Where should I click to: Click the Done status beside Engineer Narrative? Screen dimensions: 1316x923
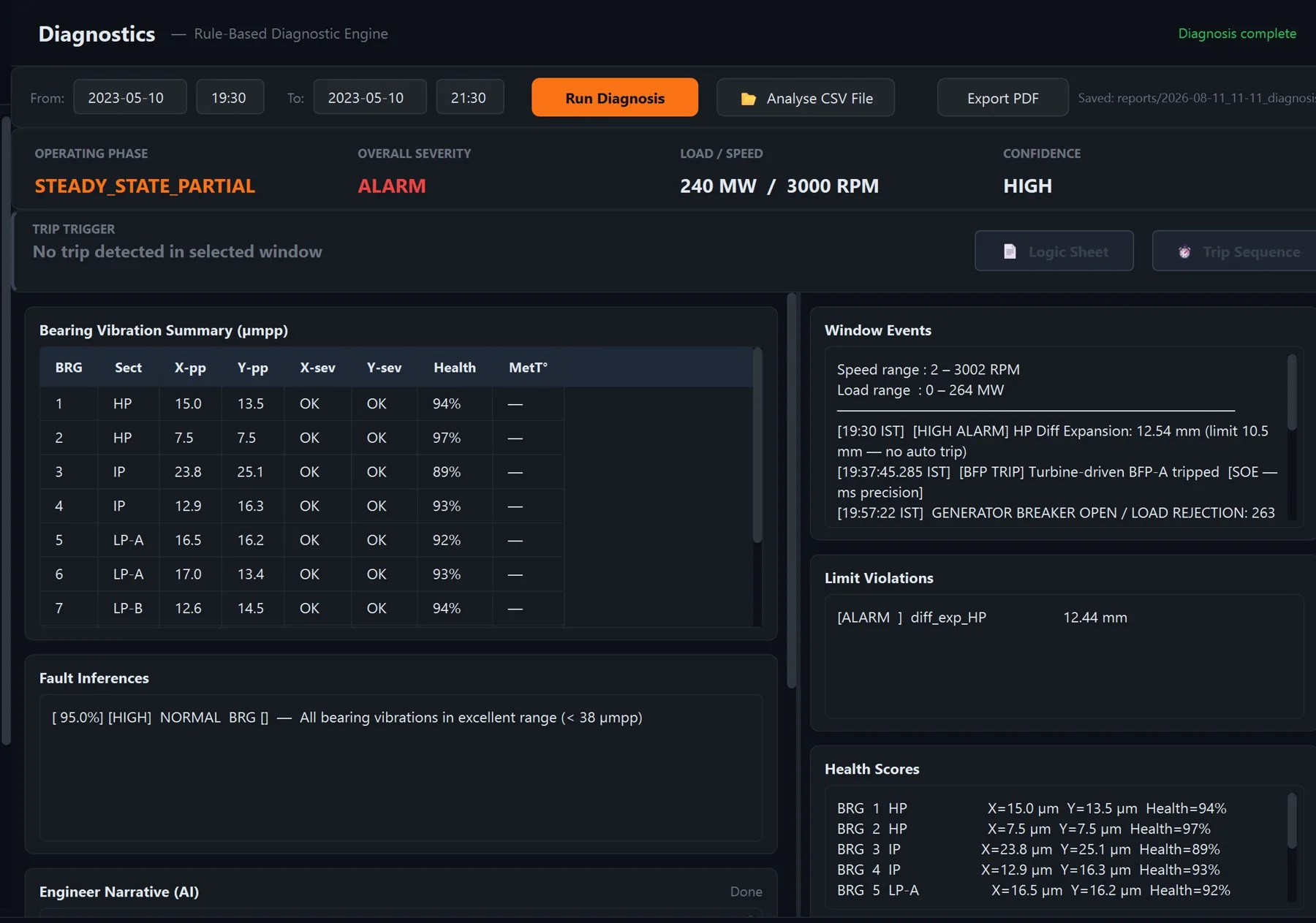(x=746, y=892)
